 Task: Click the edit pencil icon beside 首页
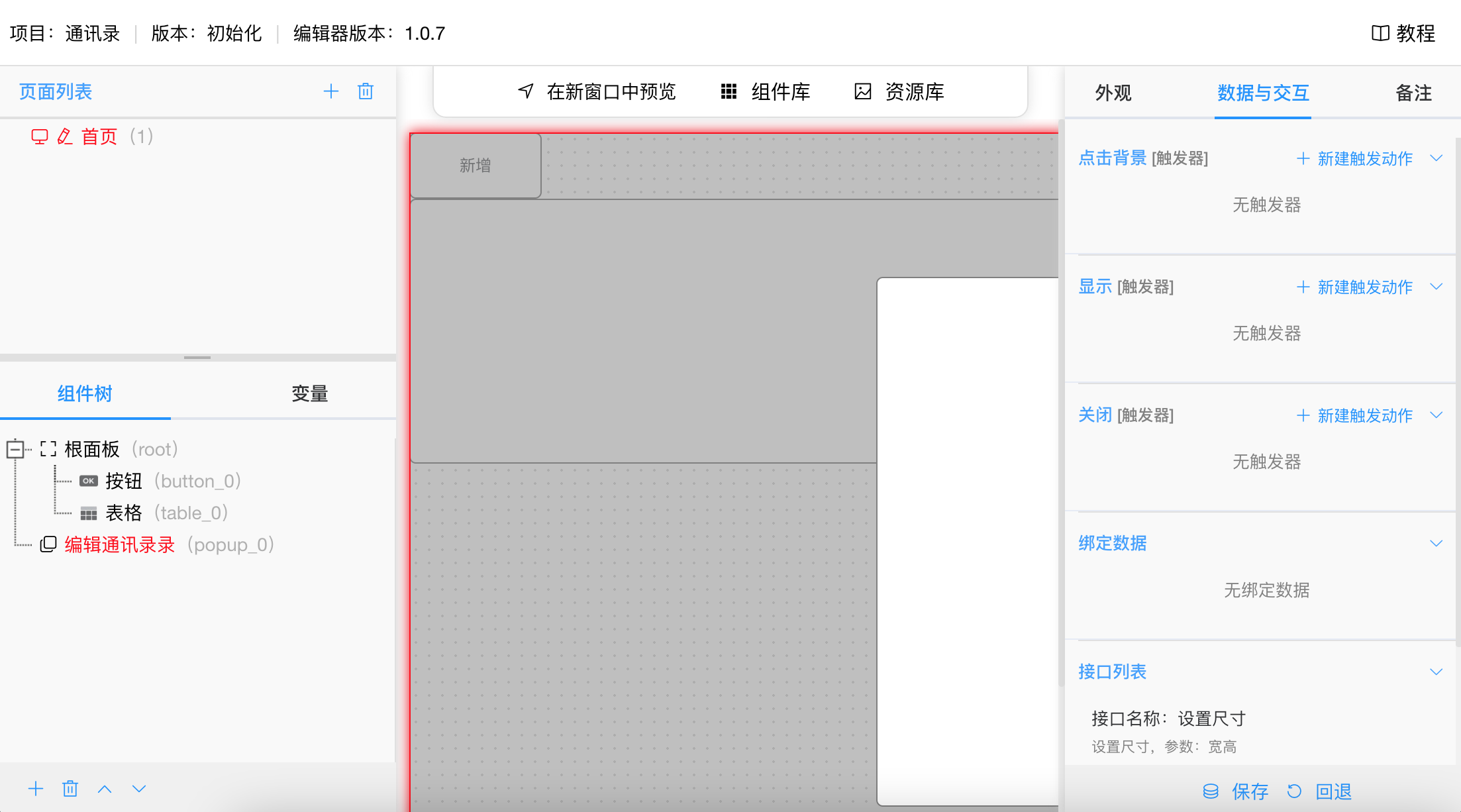click(64, 136)
